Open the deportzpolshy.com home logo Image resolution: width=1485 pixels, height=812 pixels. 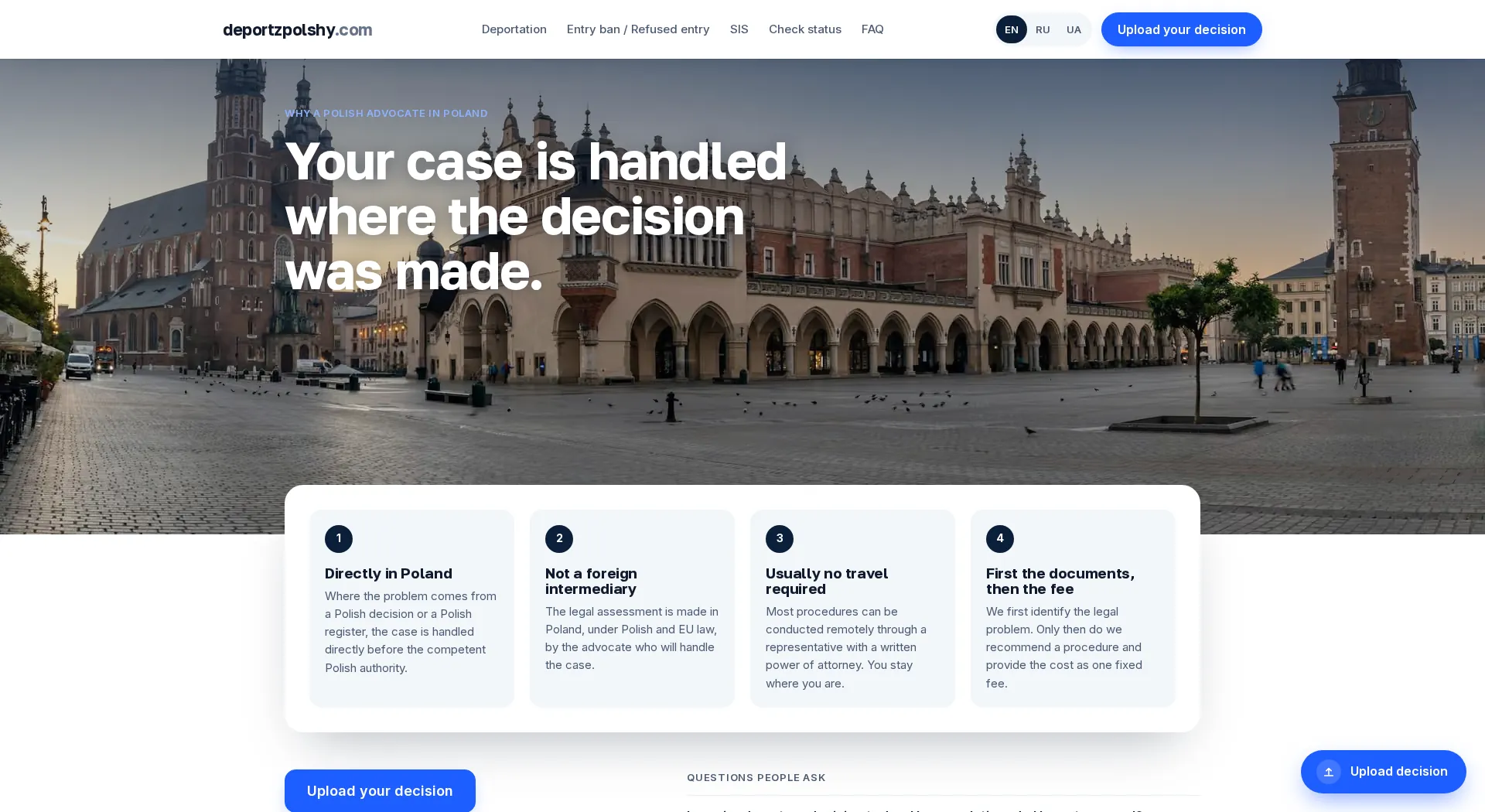297,29
